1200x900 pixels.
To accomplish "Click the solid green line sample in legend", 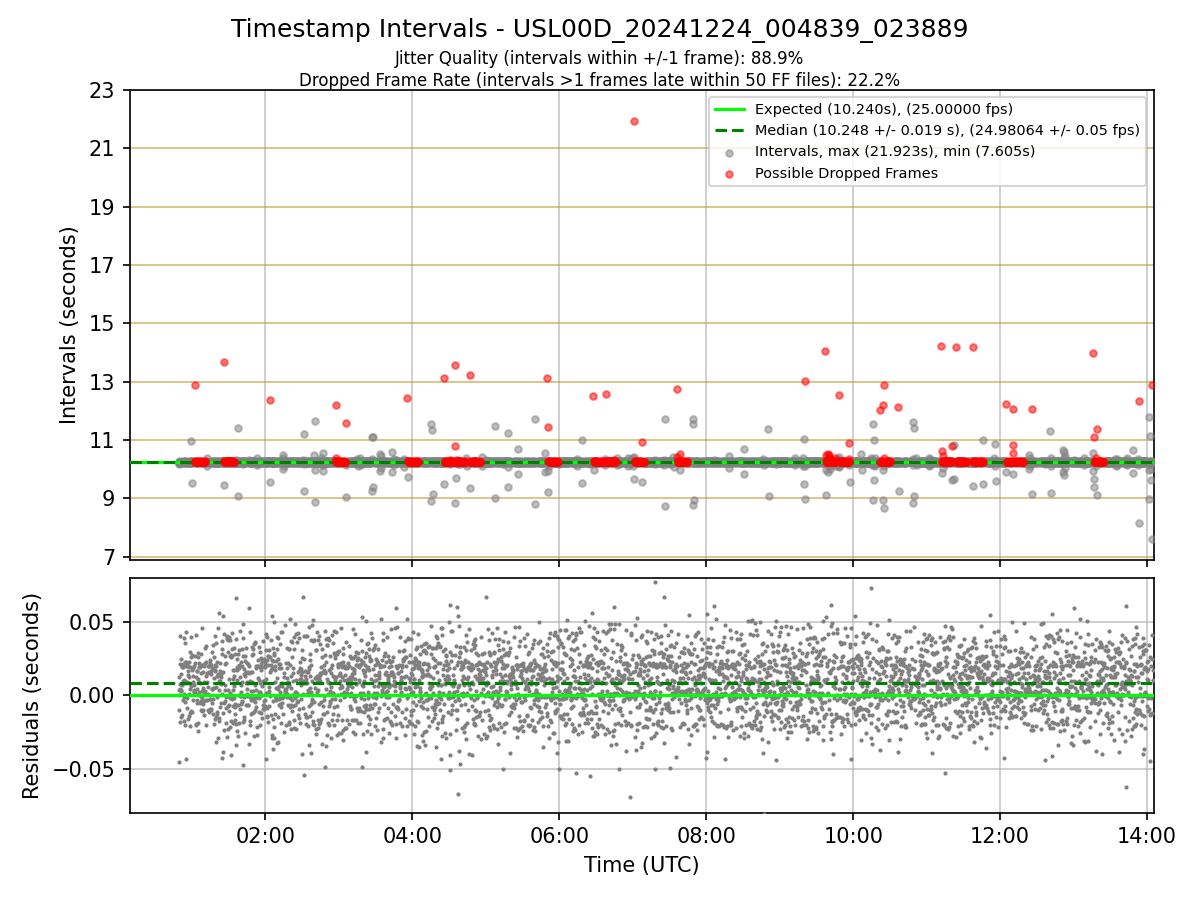I will pos(730,109).
